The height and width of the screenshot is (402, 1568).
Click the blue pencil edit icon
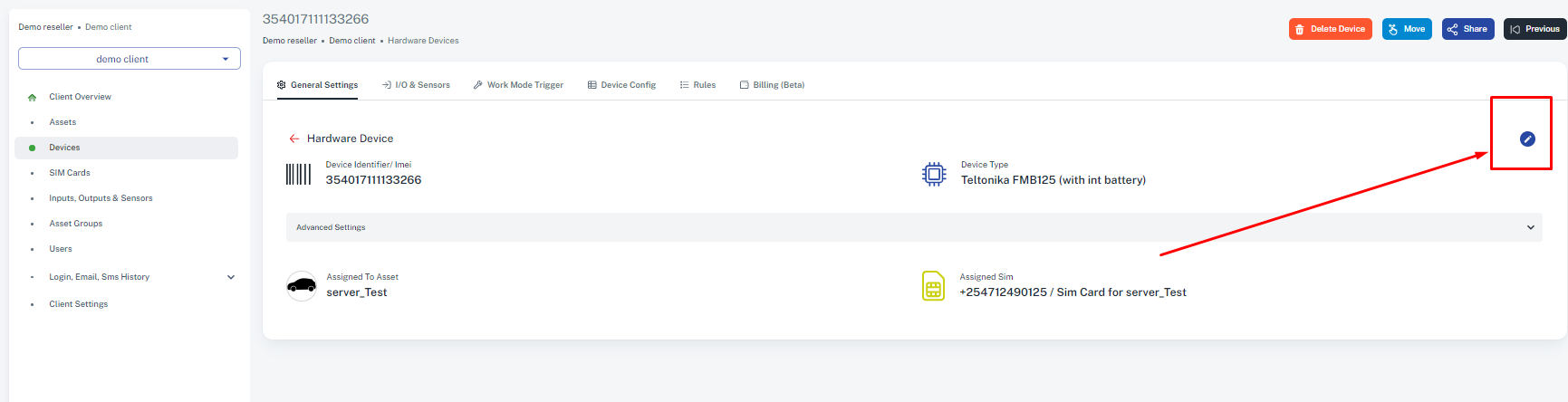tap(1527, 139)
